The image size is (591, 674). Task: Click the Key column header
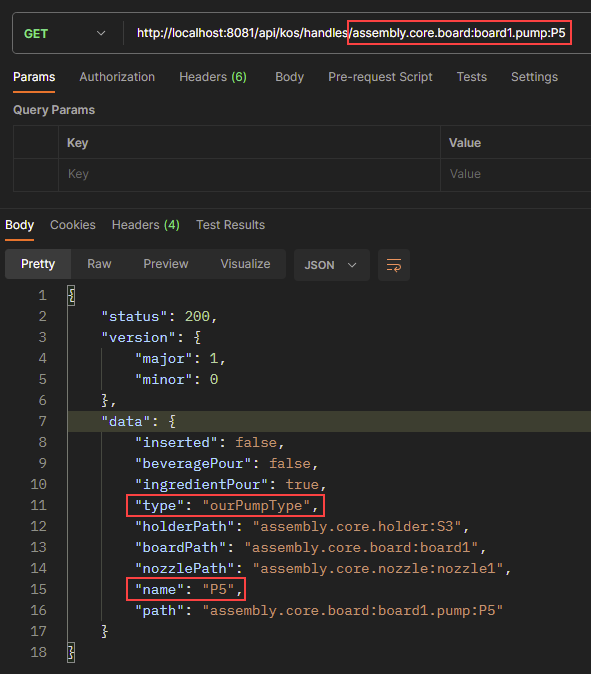click(x=77, y=143)
